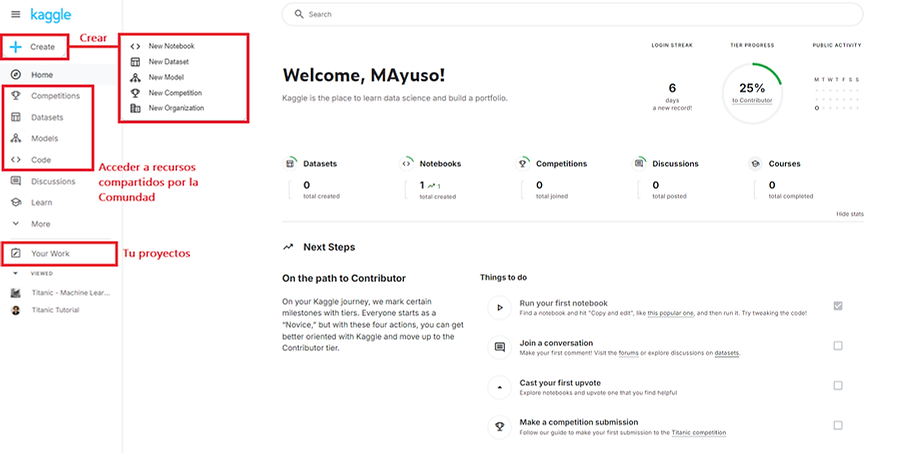The height and width of the screenshot is (453, 901).
Task: Open the Titanic competition link
Action: click(698, 432)
